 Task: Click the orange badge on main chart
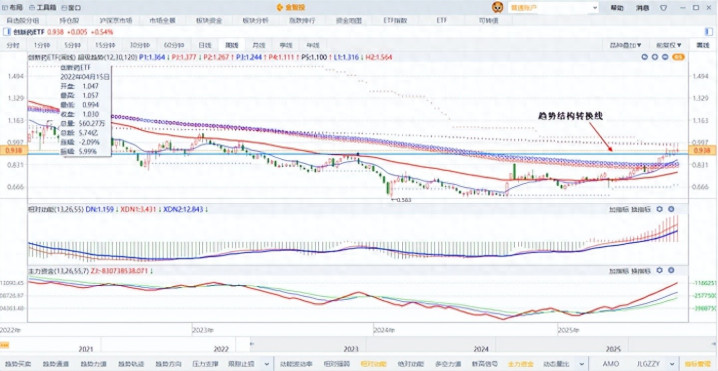(x=678, y=57)
